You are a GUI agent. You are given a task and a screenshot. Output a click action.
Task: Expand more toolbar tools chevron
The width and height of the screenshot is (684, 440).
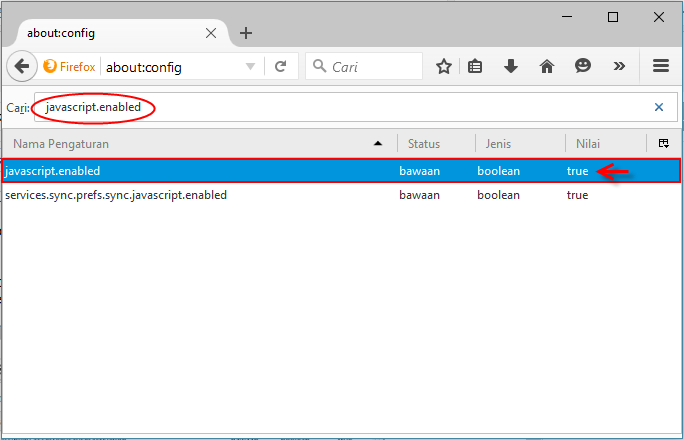tap(619, 66)
